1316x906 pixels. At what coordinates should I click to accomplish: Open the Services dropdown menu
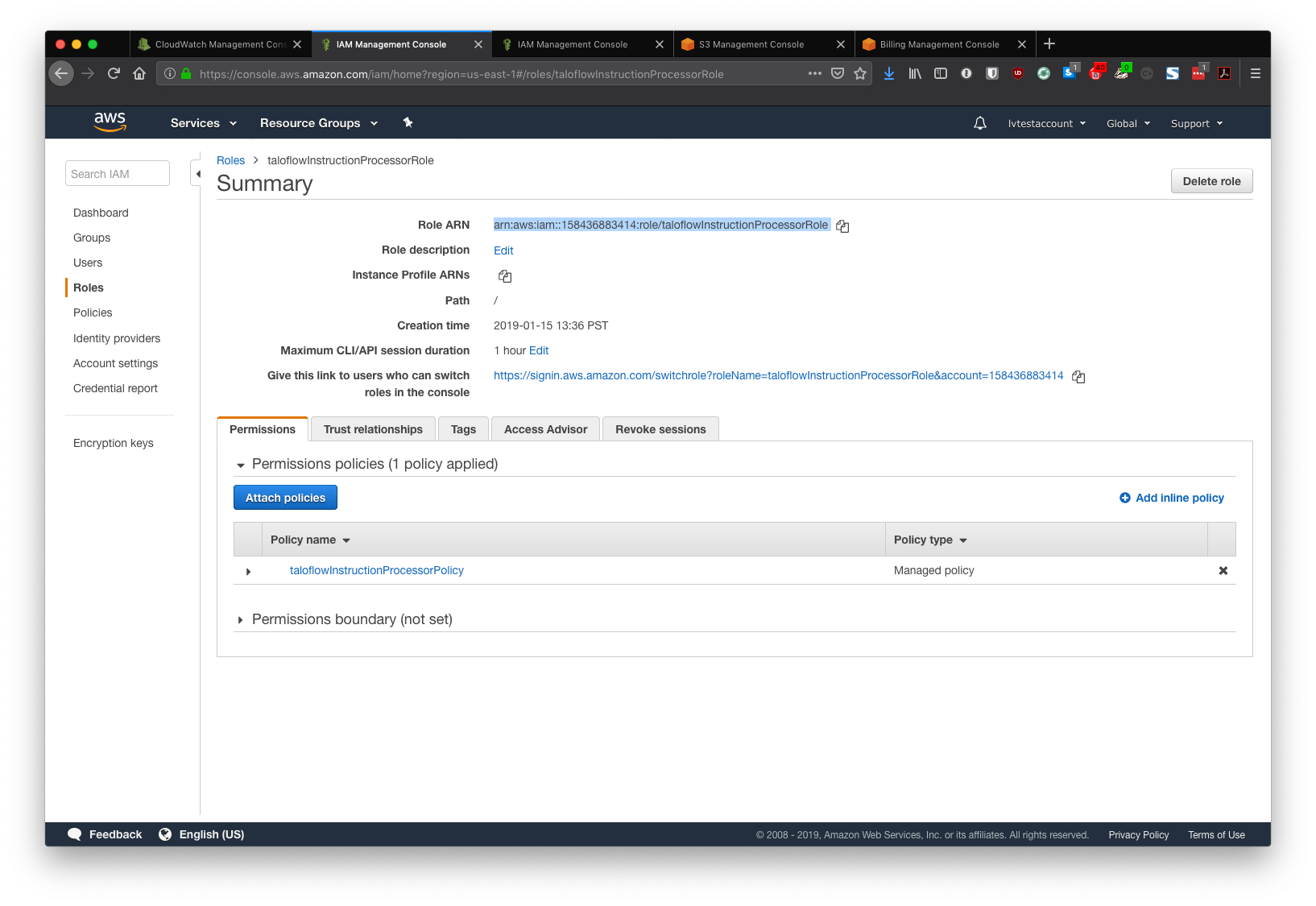(x=204, y=123)
